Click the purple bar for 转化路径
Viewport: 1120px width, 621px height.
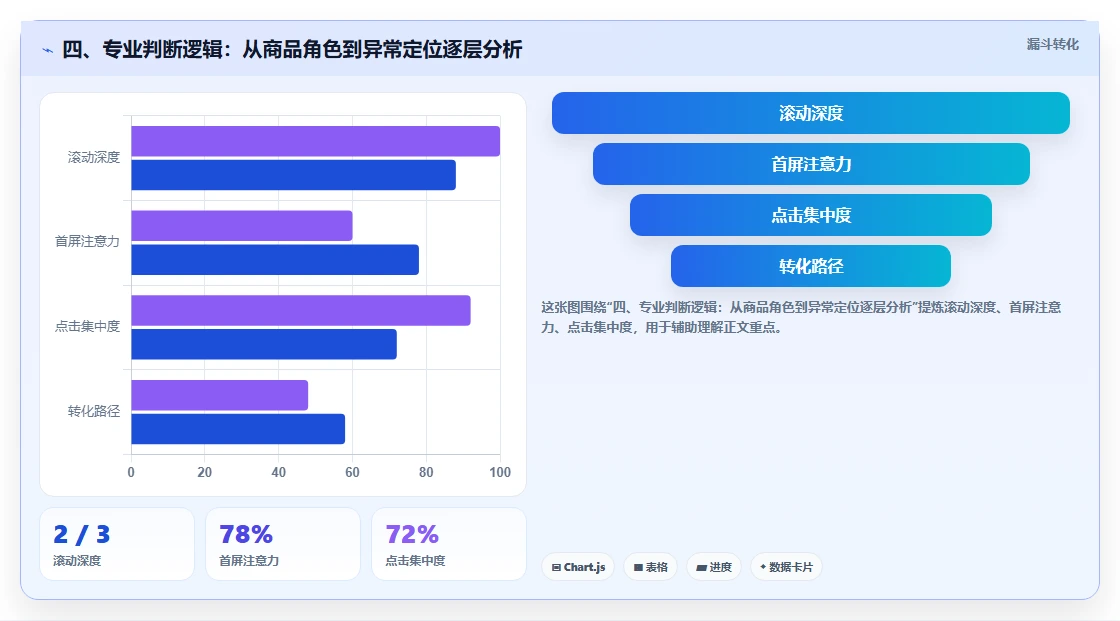pos(220,395)
